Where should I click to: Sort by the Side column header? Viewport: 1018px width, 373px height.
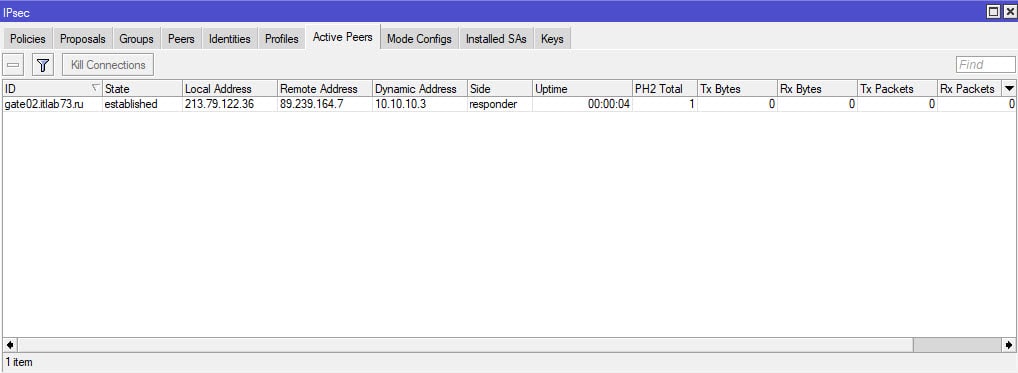[499, 88]
